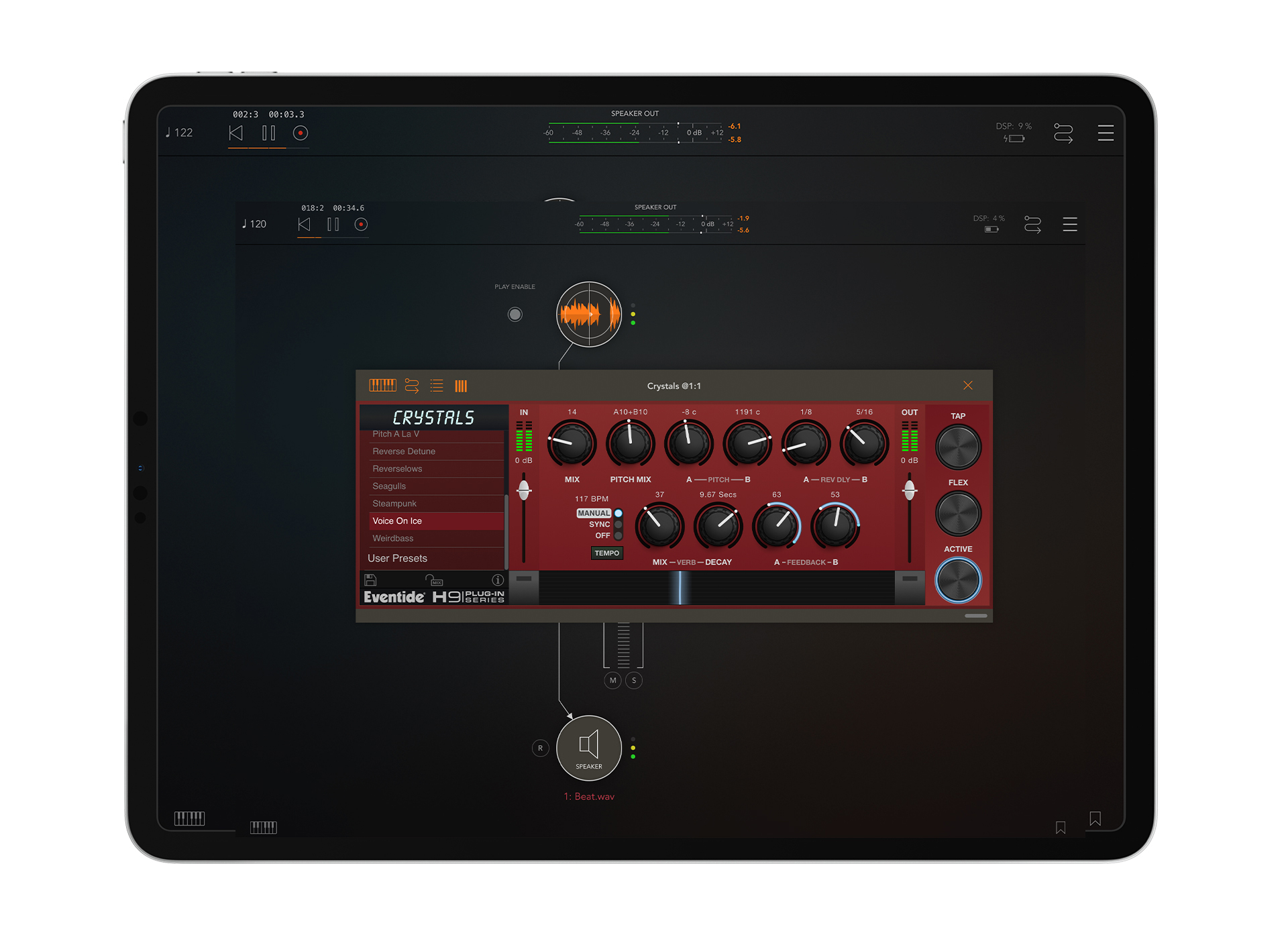
Task: Click Verb DECAY knob showing 9.67 Secs
Action: point(718,526)
